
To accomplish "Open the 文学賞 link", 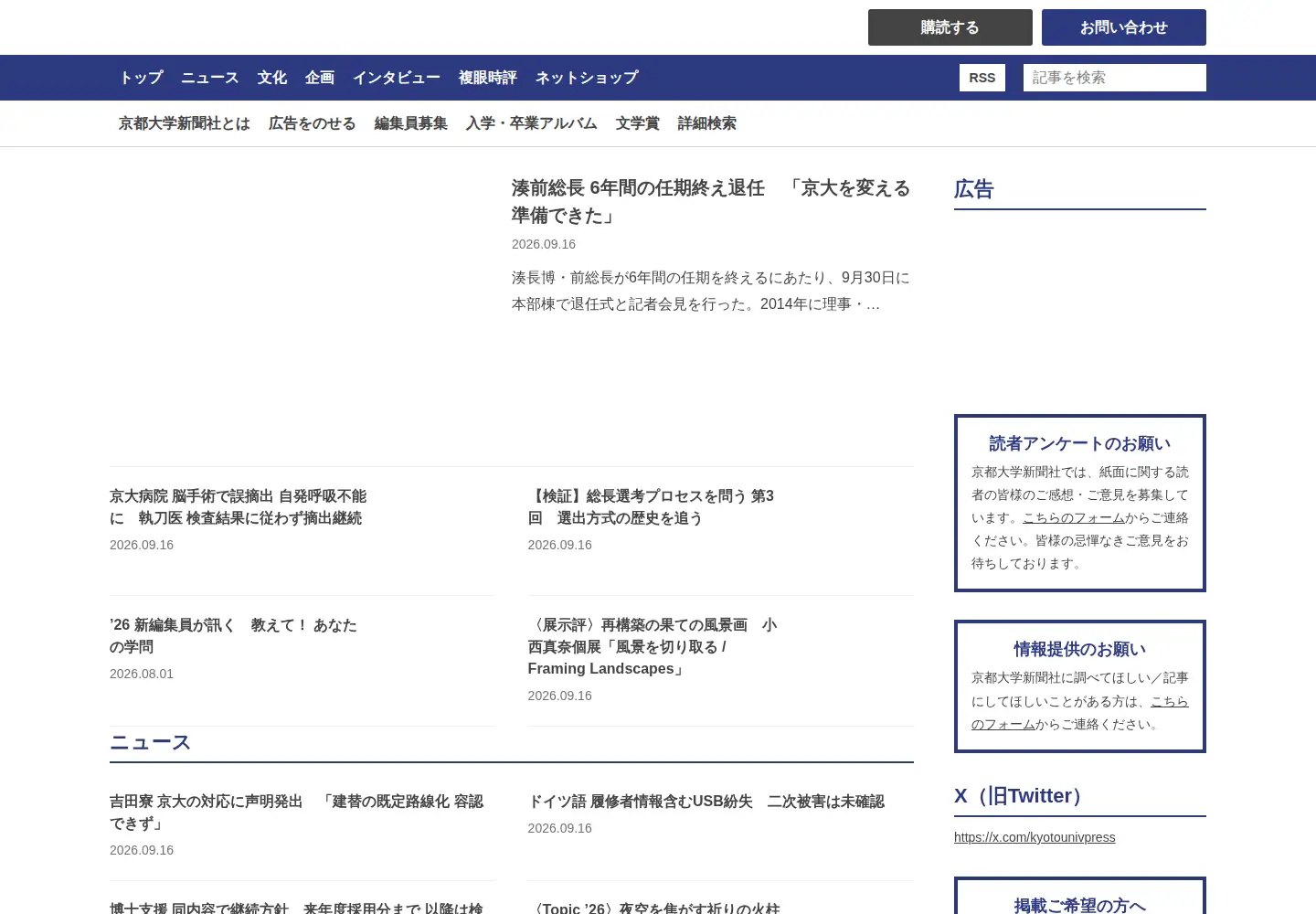I will click(638, 123).
